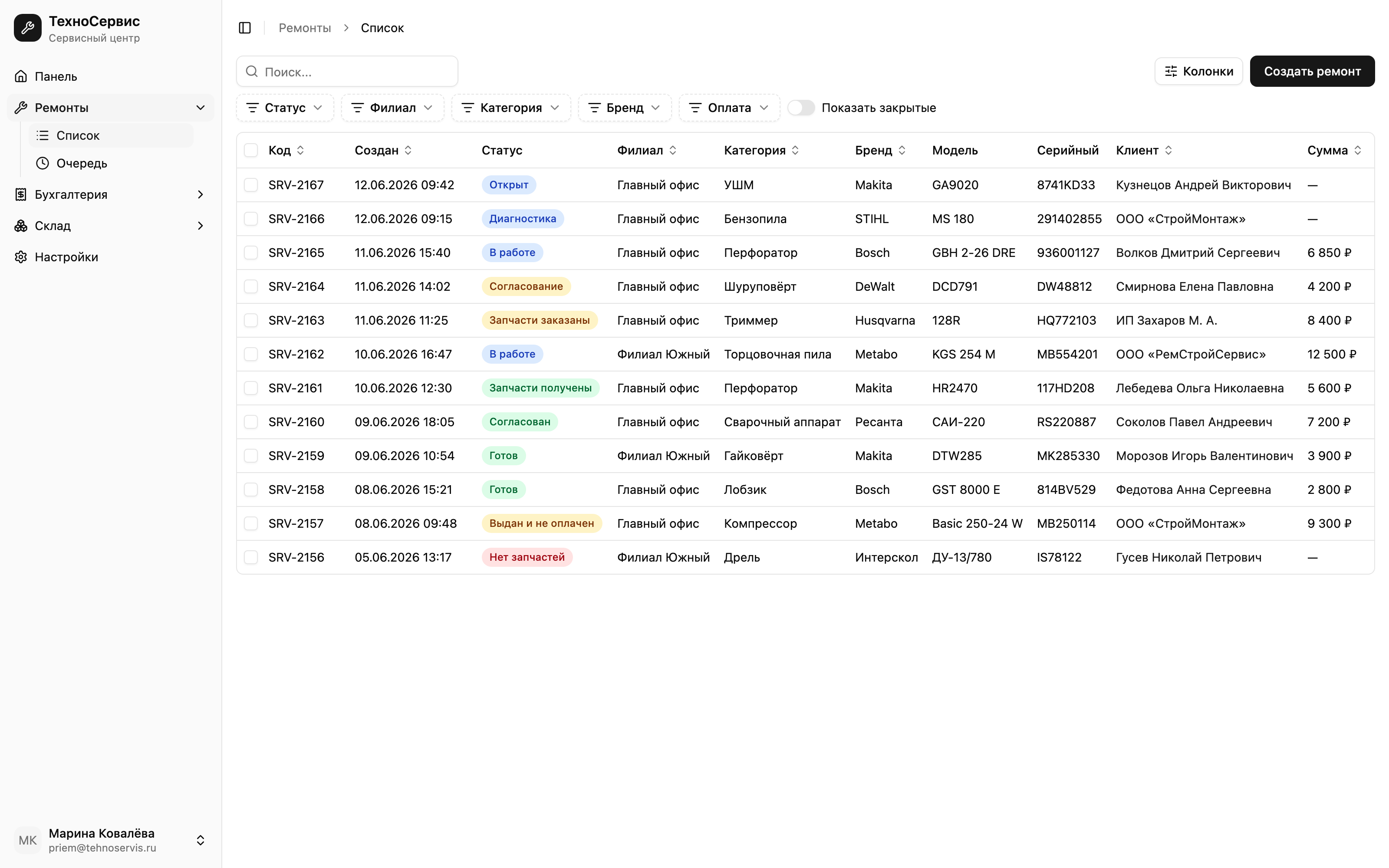Open the Склад menu item

111,226
